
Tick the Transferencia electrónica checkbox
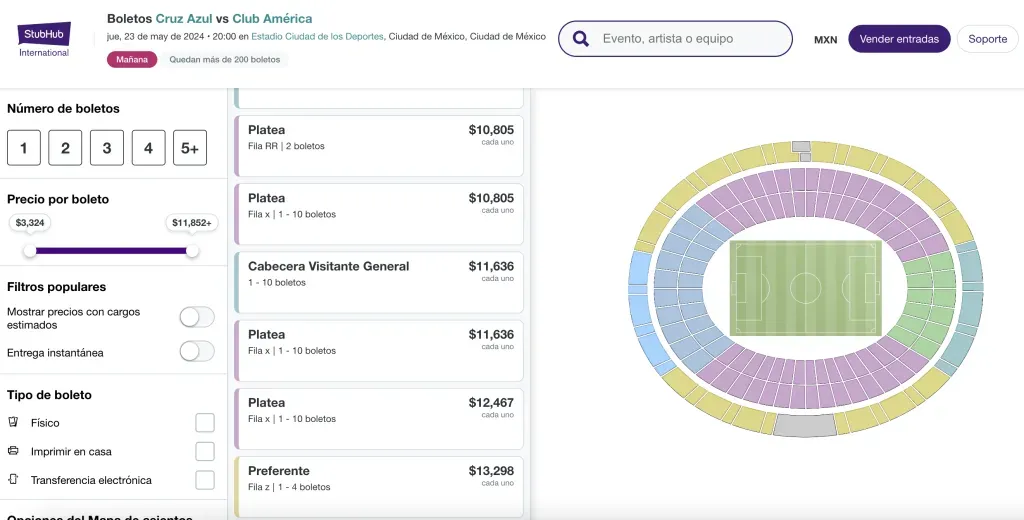pyautogui.click(x=205, y=480)
